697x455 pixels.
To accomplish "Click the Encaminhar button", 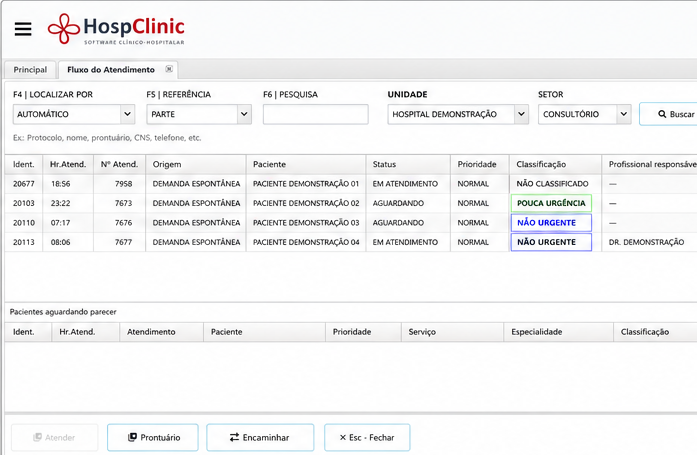I will click(260, 438).
